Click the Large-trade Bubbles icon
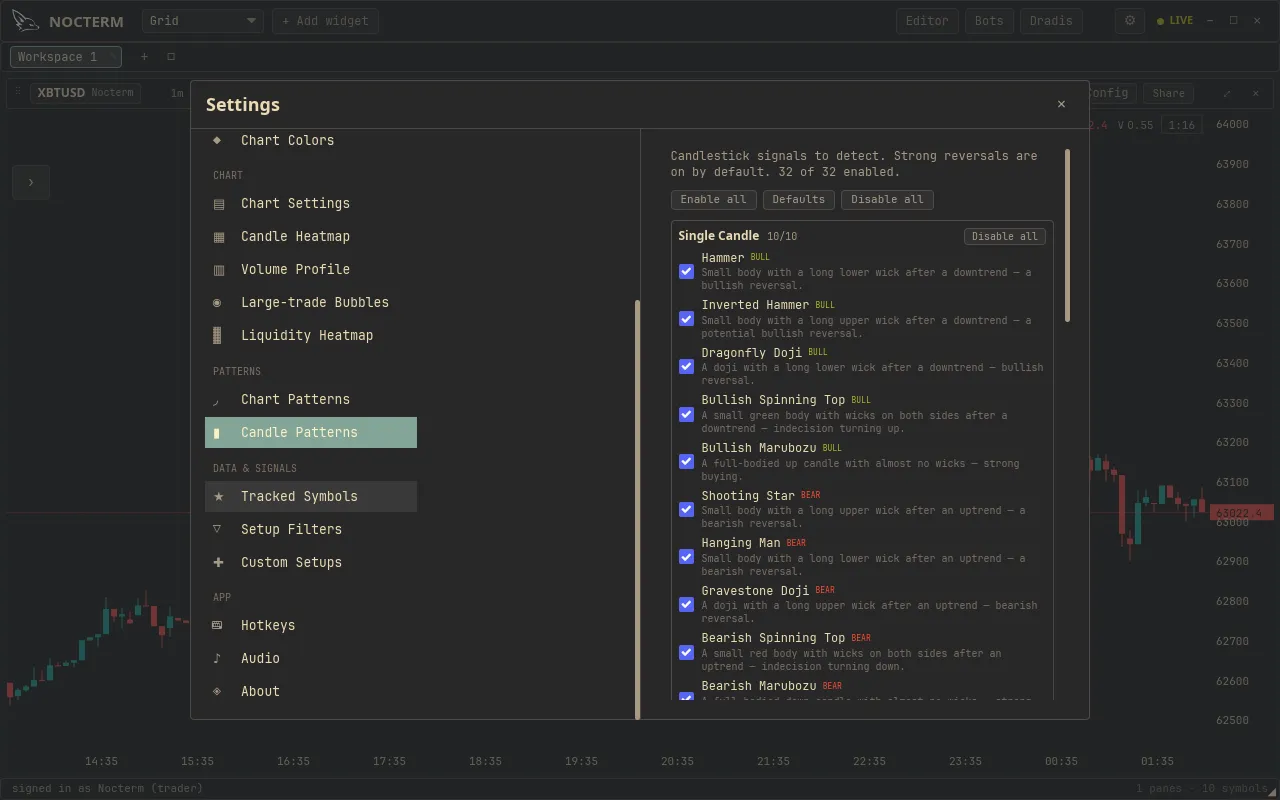 pyautogui.click(x=218, y=303)
